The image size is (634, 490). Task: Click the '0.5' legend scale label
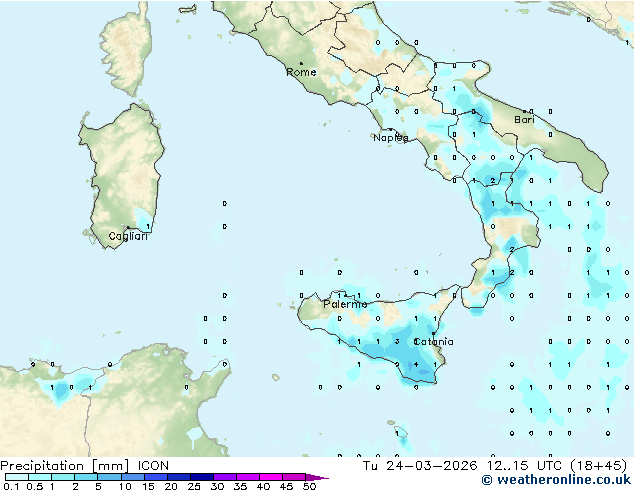click(34, 486)
